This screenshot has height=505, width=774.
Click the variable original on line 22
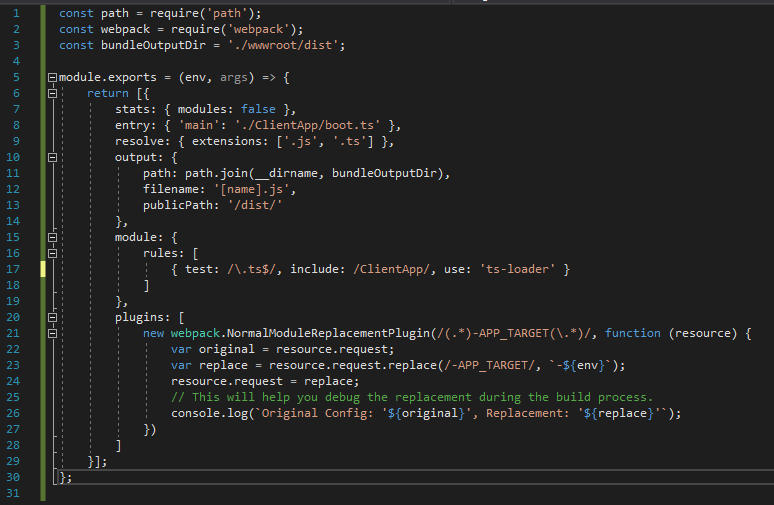(x=227, y=349)
